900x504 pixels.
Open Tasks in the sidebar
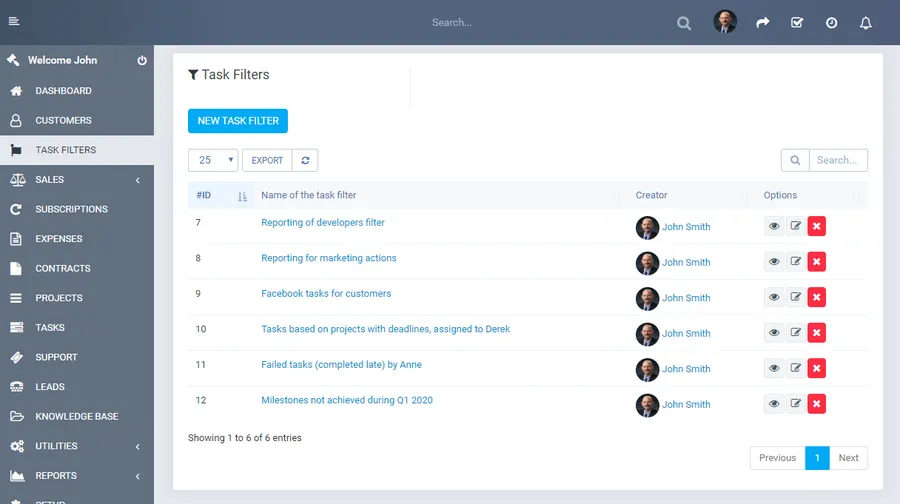tap(77, 328)
